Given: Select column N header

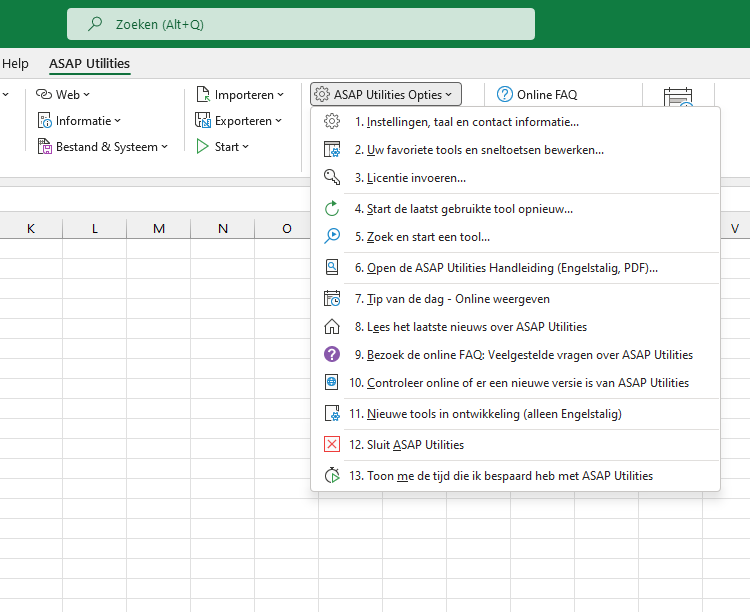Looking at the screenshot, I should 223,228.
